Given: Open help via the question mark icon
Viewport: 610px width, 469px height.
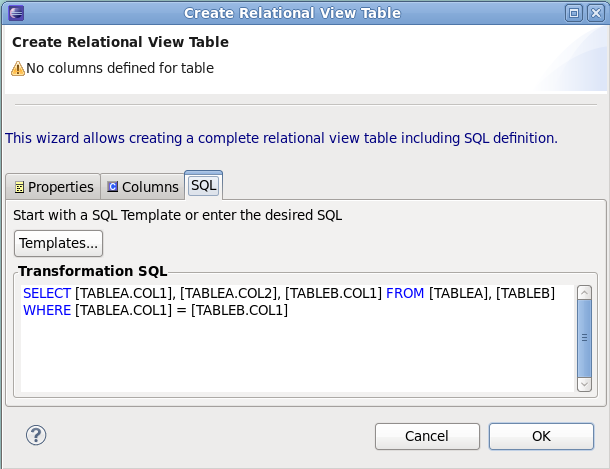Looking at the screenshot, I should [36, 435].
